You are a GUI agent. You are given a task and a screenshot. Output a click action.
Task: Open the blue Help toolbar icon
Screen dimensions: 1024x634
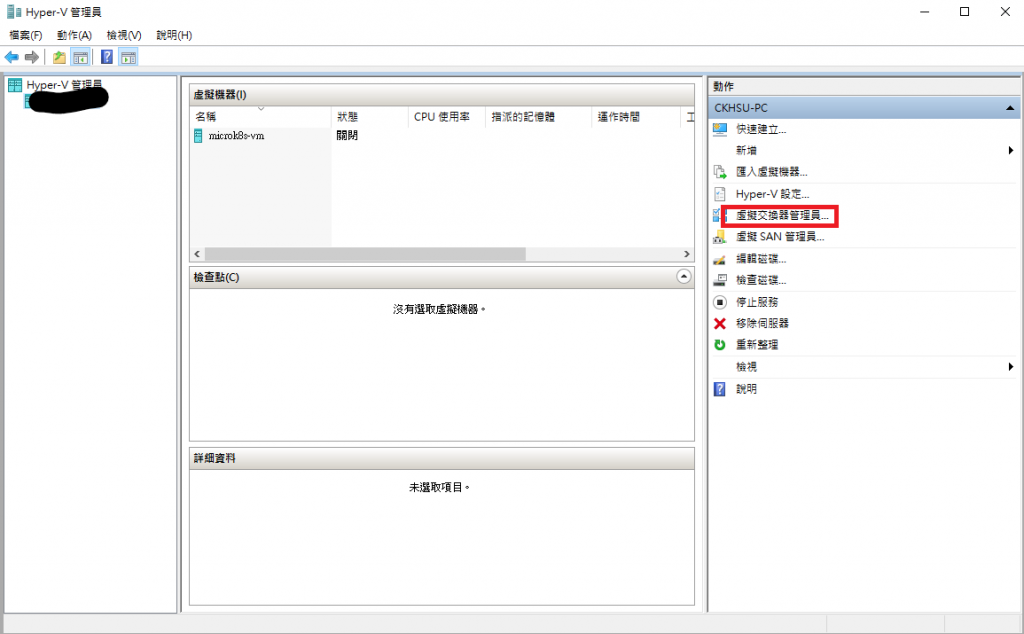click(107, 57)
